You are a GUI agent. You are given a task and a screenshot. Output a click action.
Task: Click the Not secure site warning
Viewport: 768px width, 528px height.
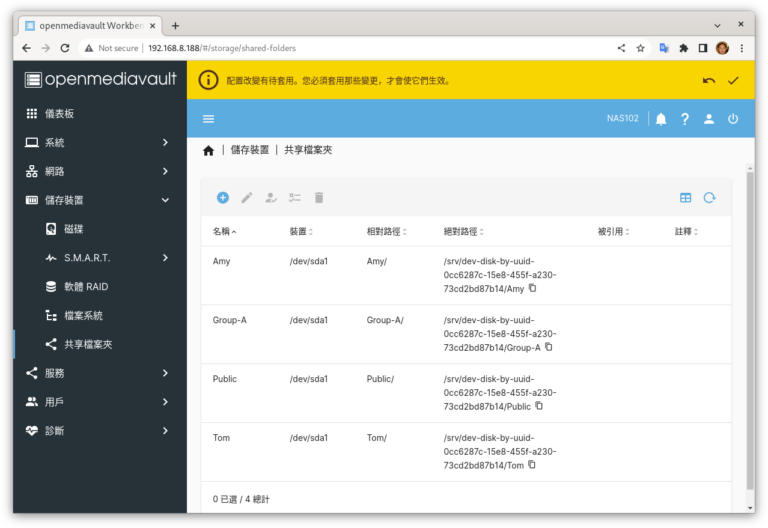click(113, 48)
